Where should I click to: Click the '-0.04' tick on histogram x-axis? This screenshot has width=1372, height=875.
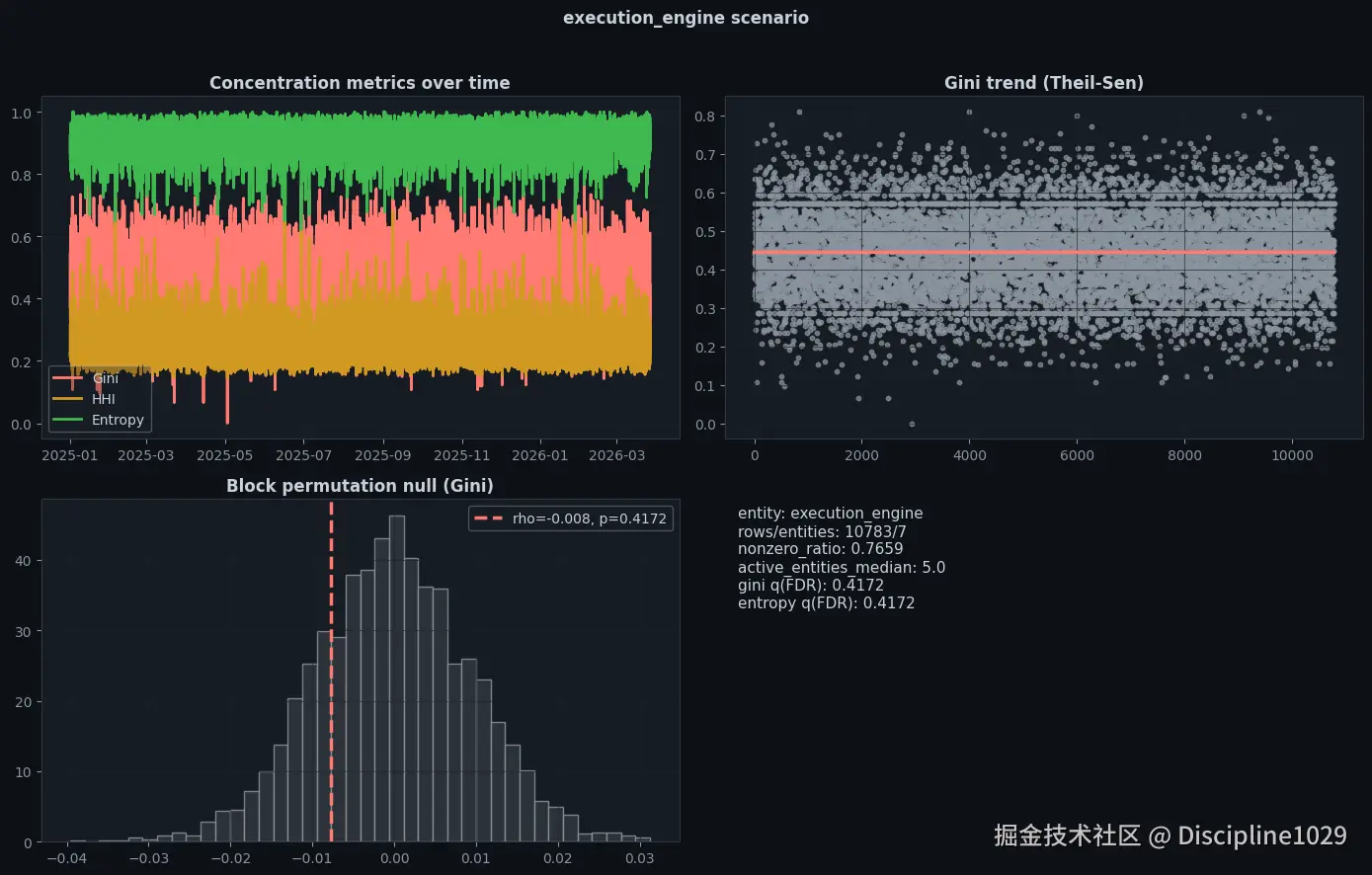coord(67,858)
